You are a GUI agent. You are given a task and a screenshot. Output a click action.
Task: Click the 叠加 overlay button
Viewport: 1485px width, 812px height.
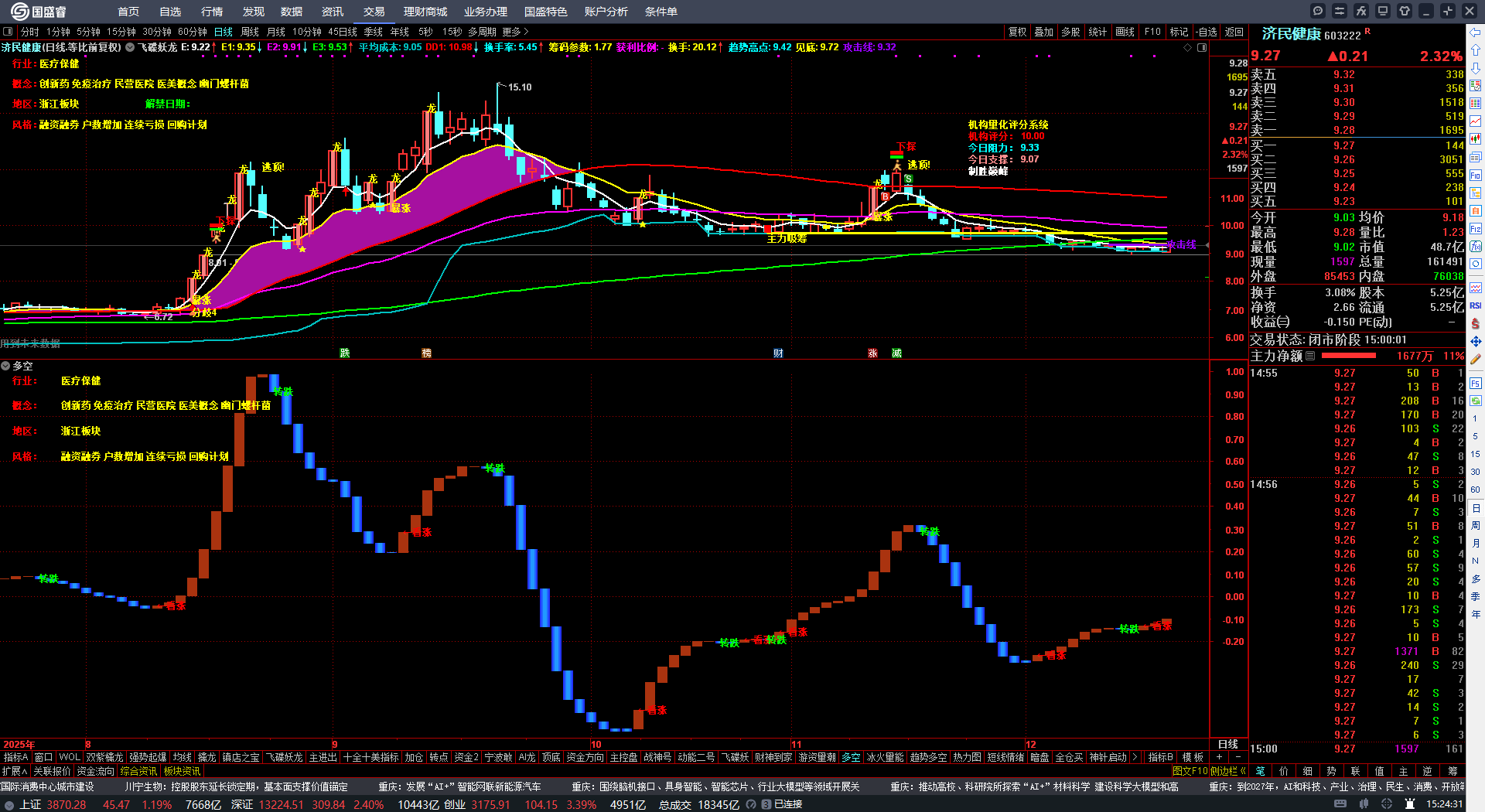click(x=1044, y=32)
